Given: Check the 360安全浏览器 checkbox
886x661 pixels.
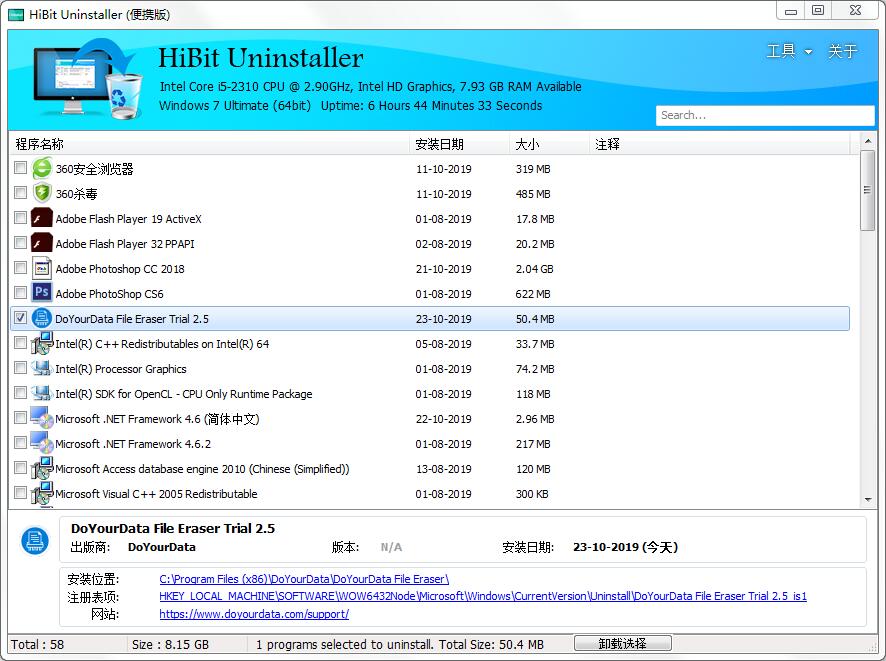Looking at the screenshot, I should (20, 168).
